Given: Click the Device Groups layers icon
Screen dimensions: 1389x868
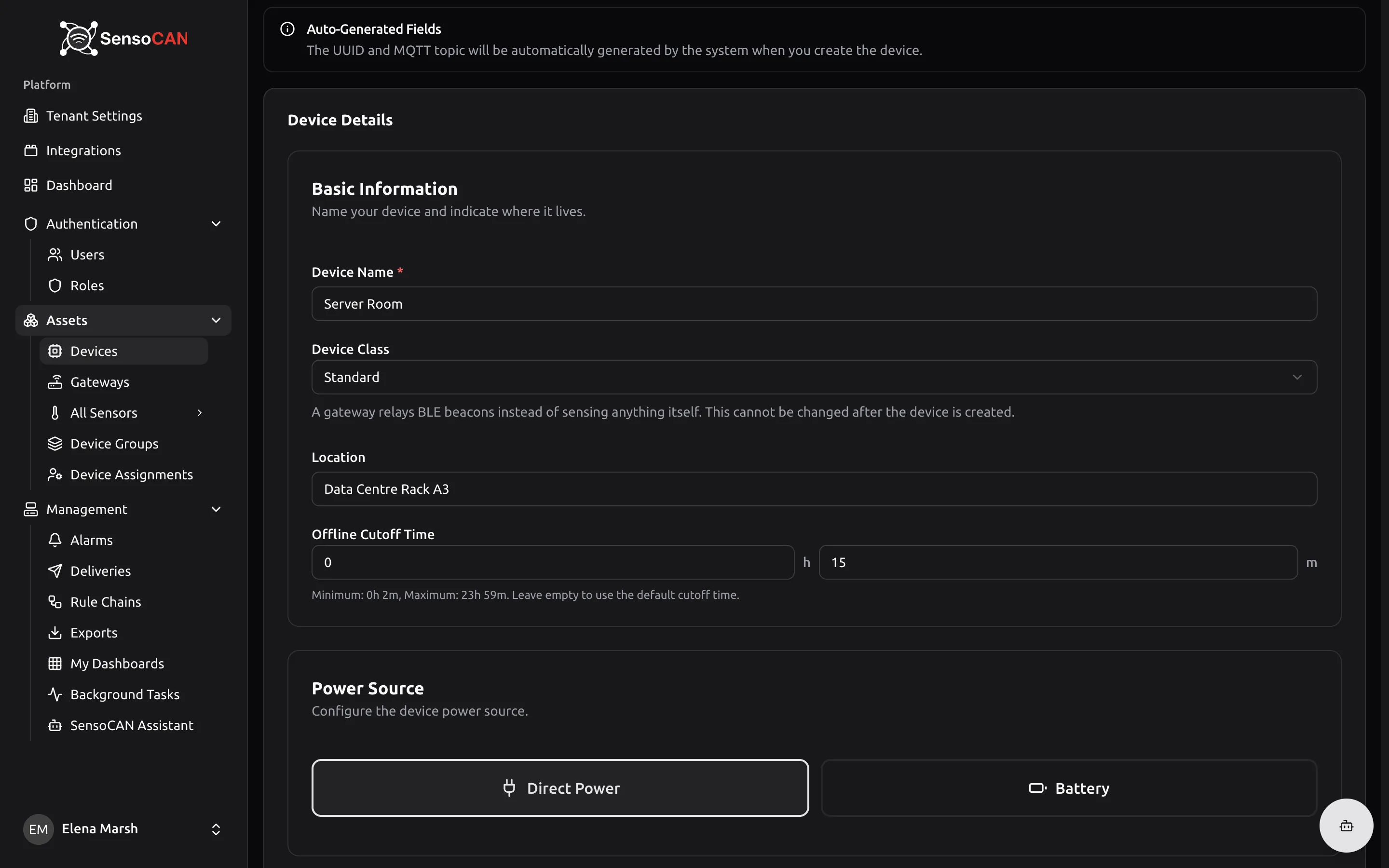Looking at the screenshot, I should click(54, 444).
